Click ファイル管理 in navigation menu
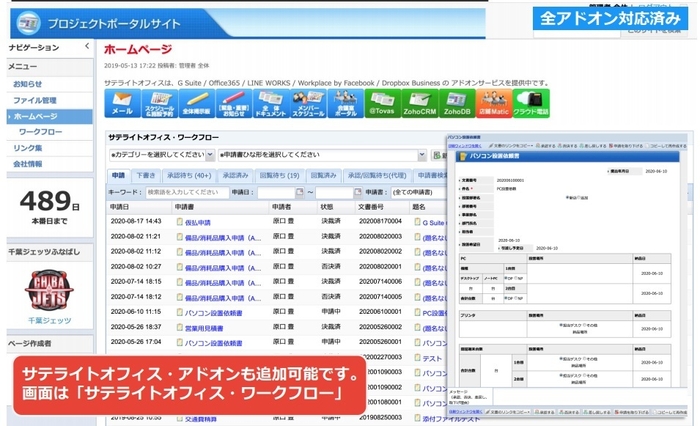700x426 pixels. pyautogui.click(x=35, y=100)
